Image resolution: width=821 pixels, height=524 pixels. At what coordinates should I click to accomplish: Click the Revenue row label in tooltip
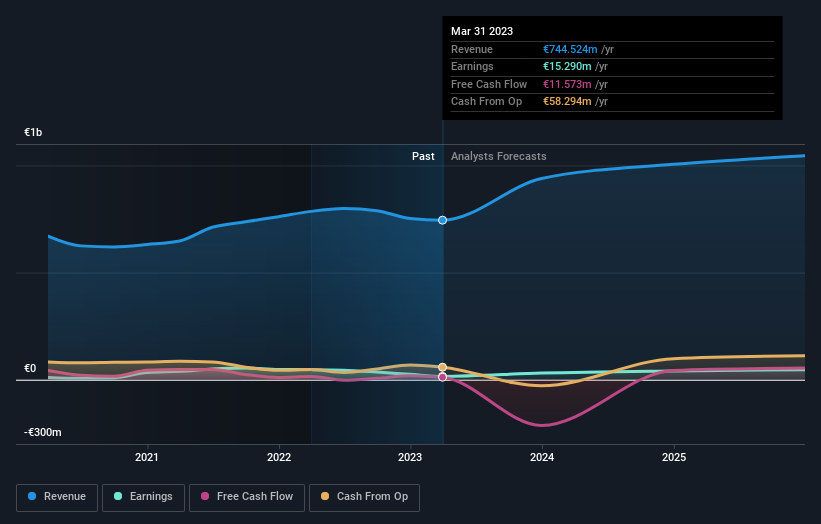472,49
